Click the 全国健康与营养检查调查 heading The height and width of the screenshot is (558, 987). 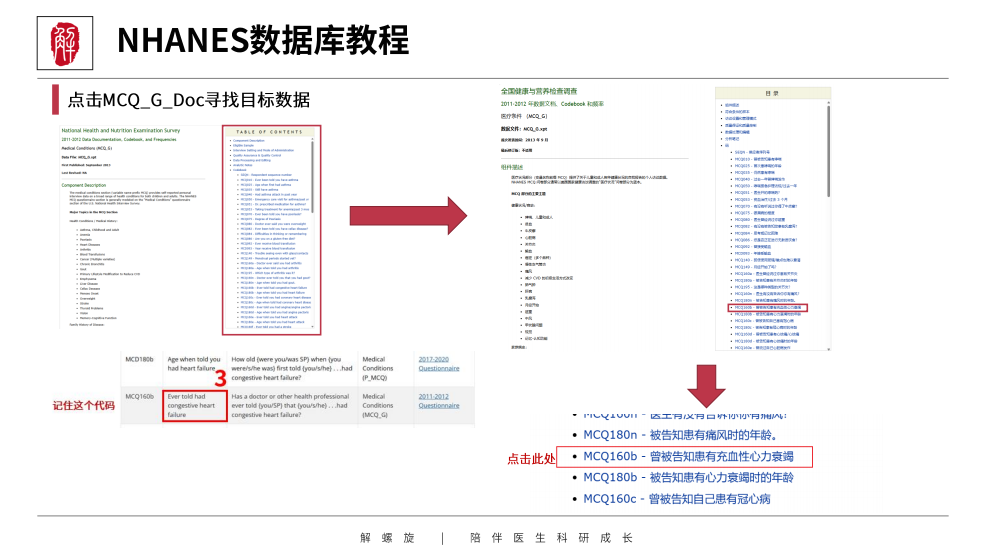539,91
